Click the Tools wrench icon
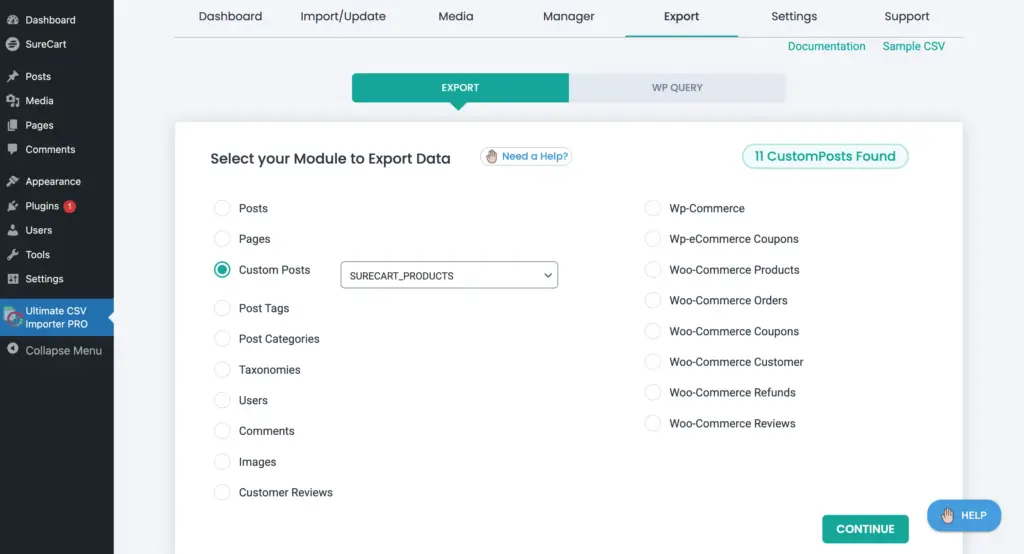Screen dimensions: 1024x554 click(x=12, y=255)
